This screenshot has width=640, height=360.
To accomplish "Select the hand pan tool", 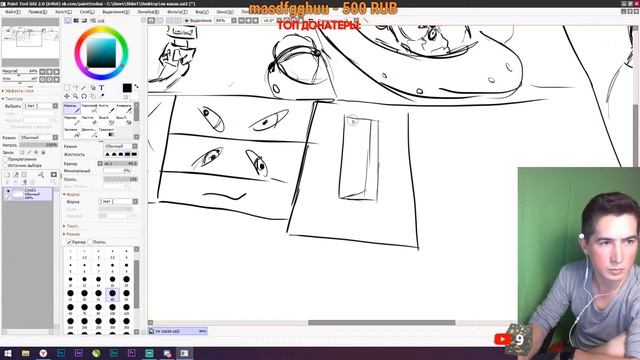I will tap(93, 96).
